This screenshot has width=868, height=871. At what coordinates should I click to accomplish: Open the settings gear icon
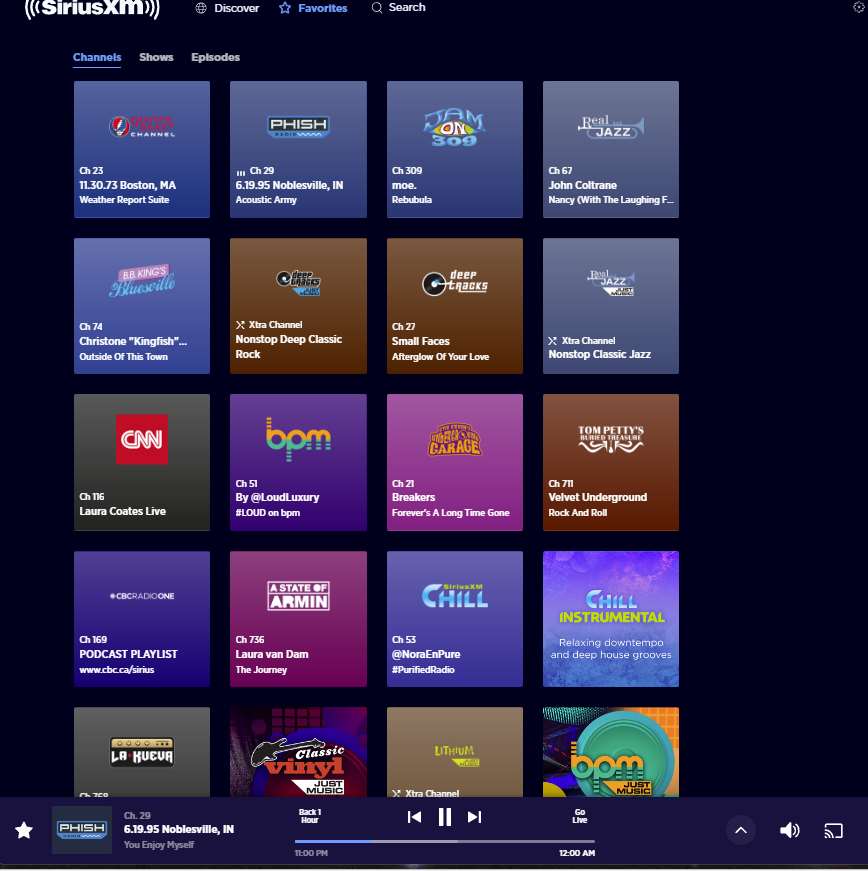[858, 8]
